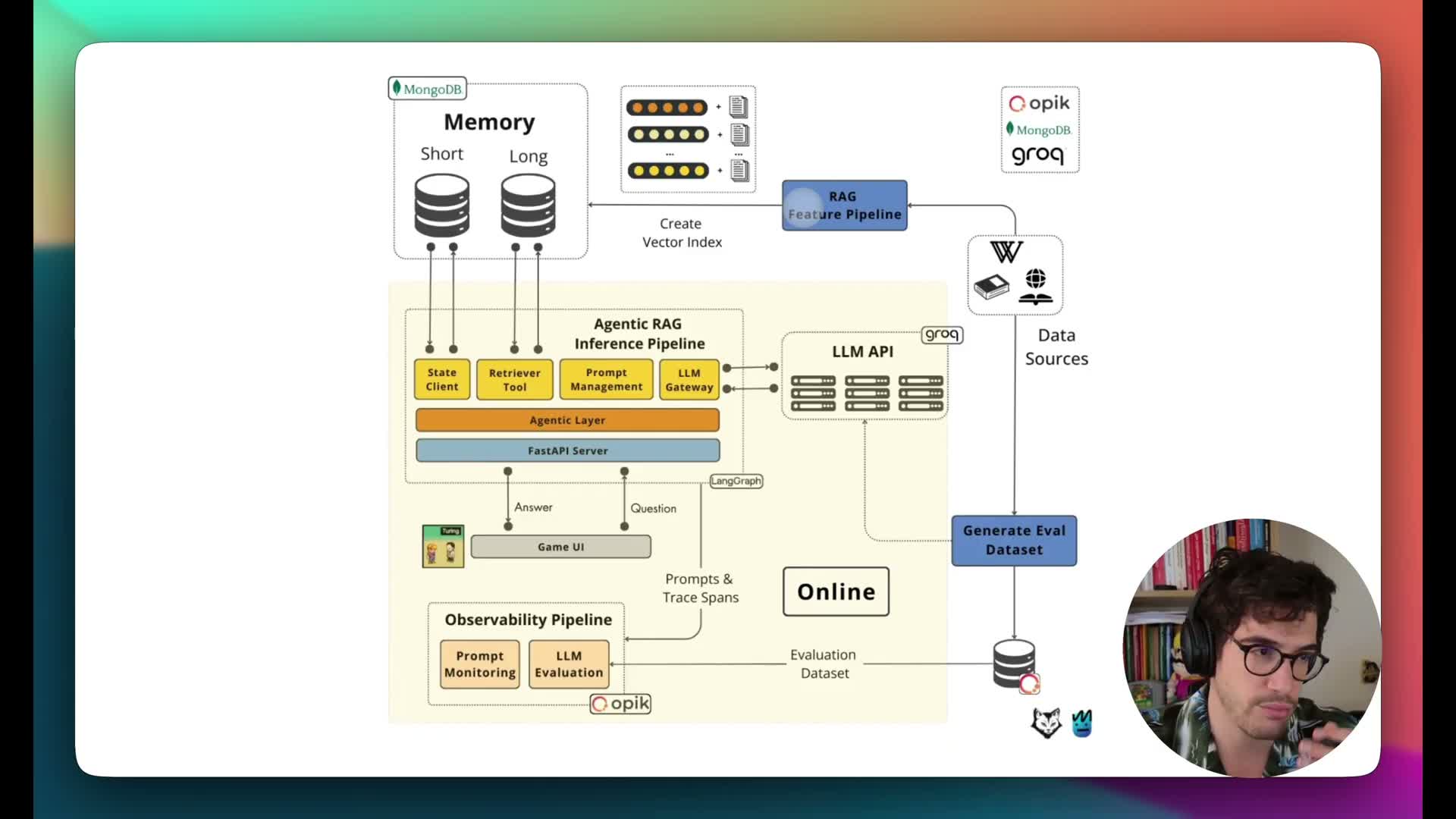Click the Game UI bar
Viewport: 1456px width, 819px height.
(x=560, y=547)
